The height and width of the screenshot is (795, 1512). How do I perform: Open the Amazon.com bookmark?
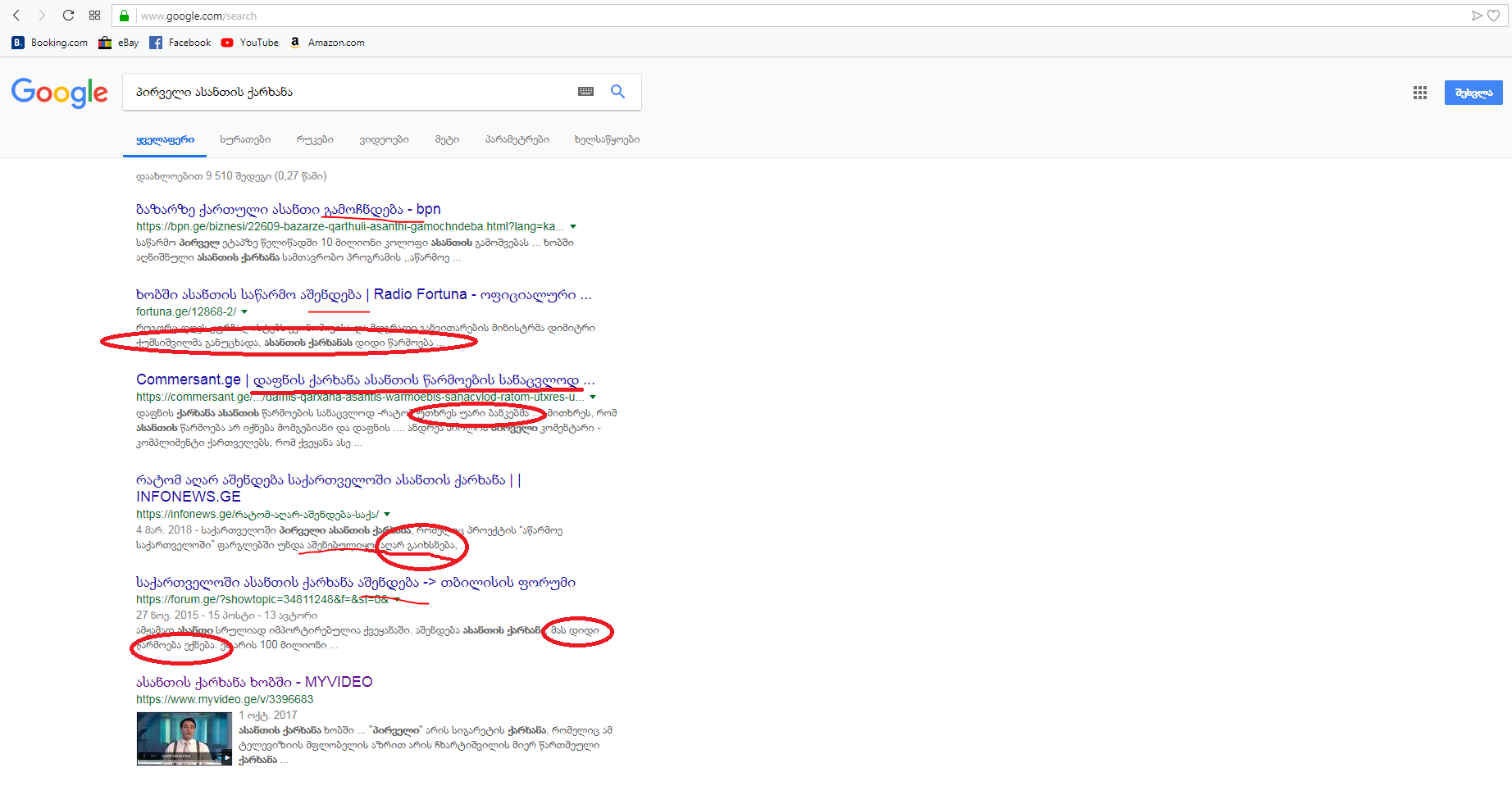(x=327, y=43)
